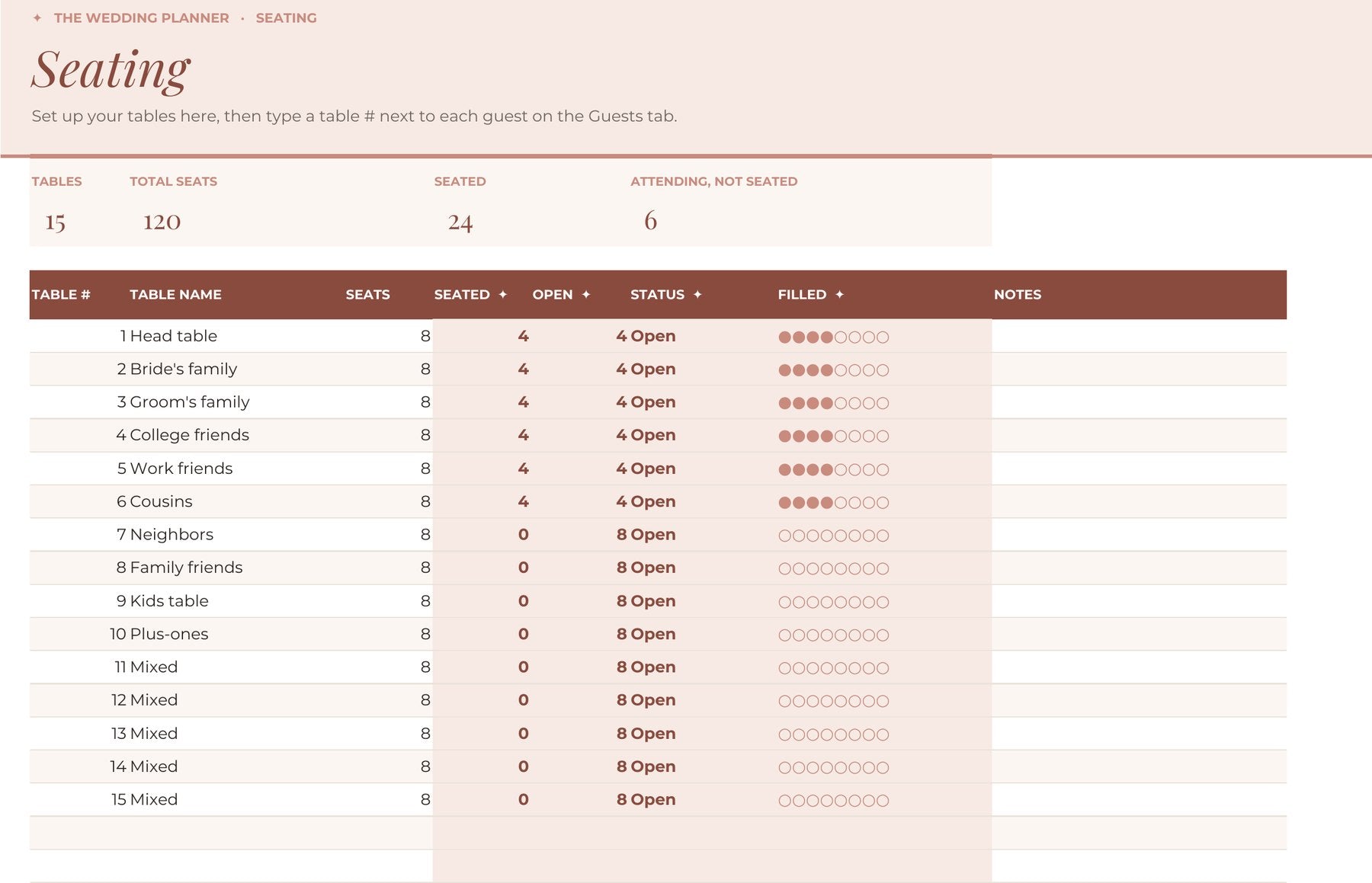Click the TOTAL SEATS value 120
Image resolution: width=1372 pixels, height=883 pixels.
tap(162, 222)
